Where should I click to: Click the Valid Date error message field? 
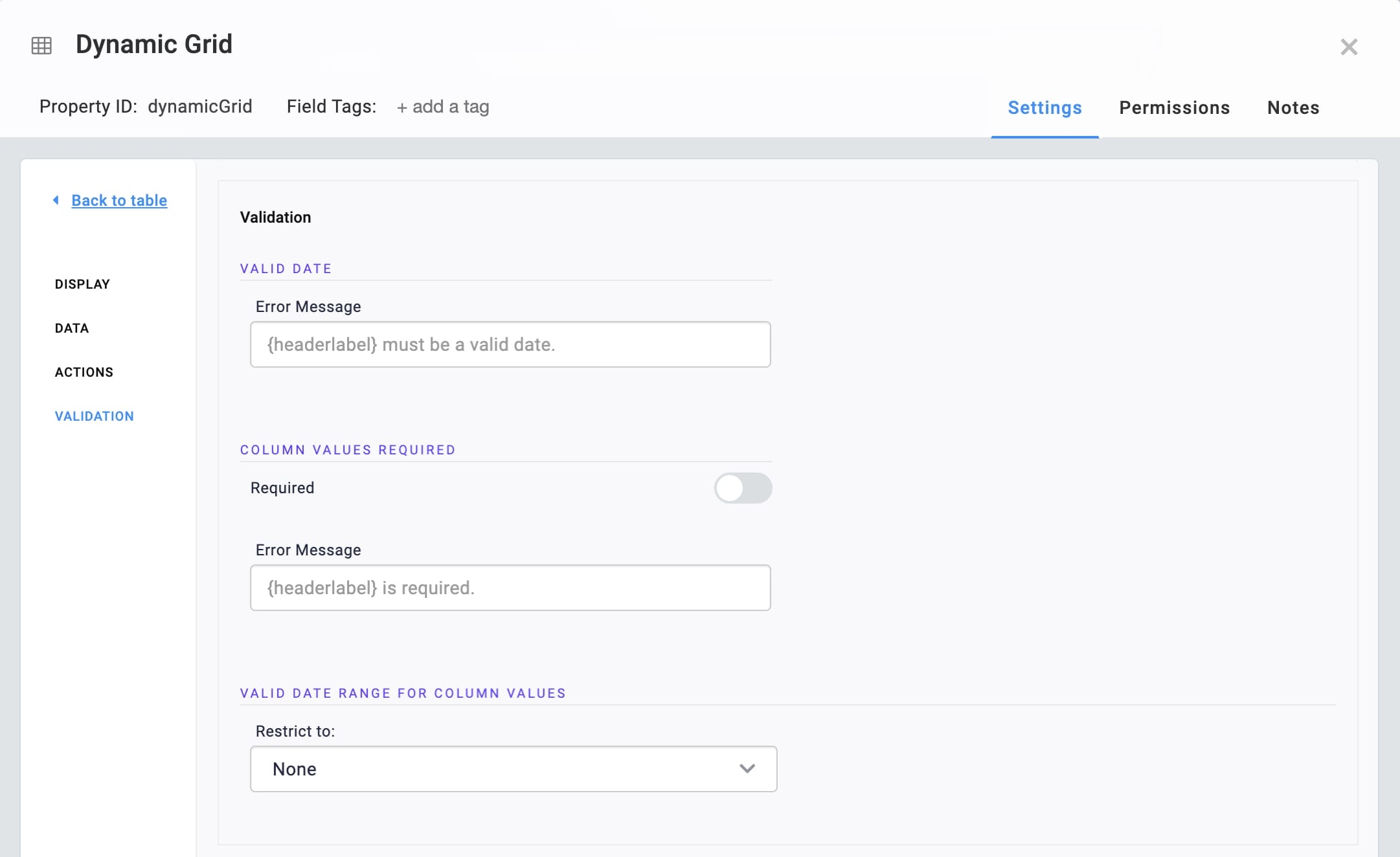510,344
